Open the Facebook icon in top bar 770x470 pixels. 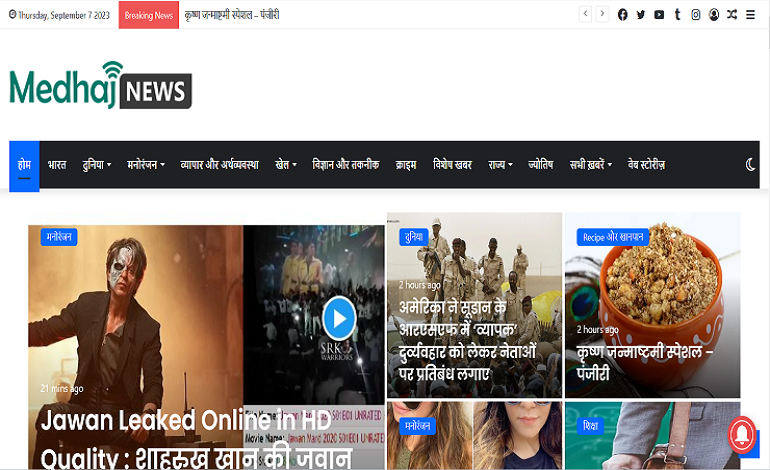(622, 15)
